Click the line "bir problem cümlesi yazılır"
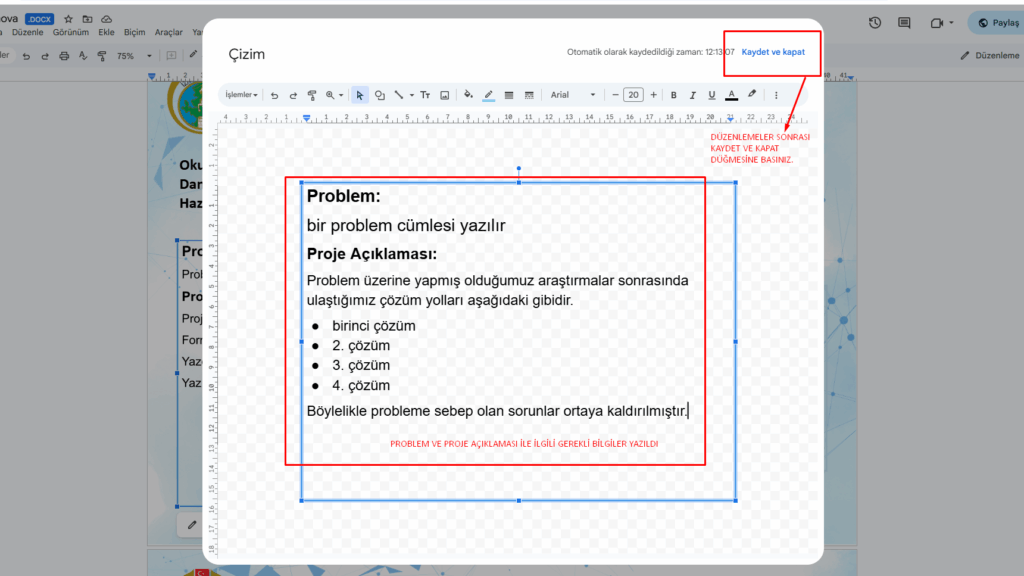Viewport: 1024px width, 576px height. [406, 225]
